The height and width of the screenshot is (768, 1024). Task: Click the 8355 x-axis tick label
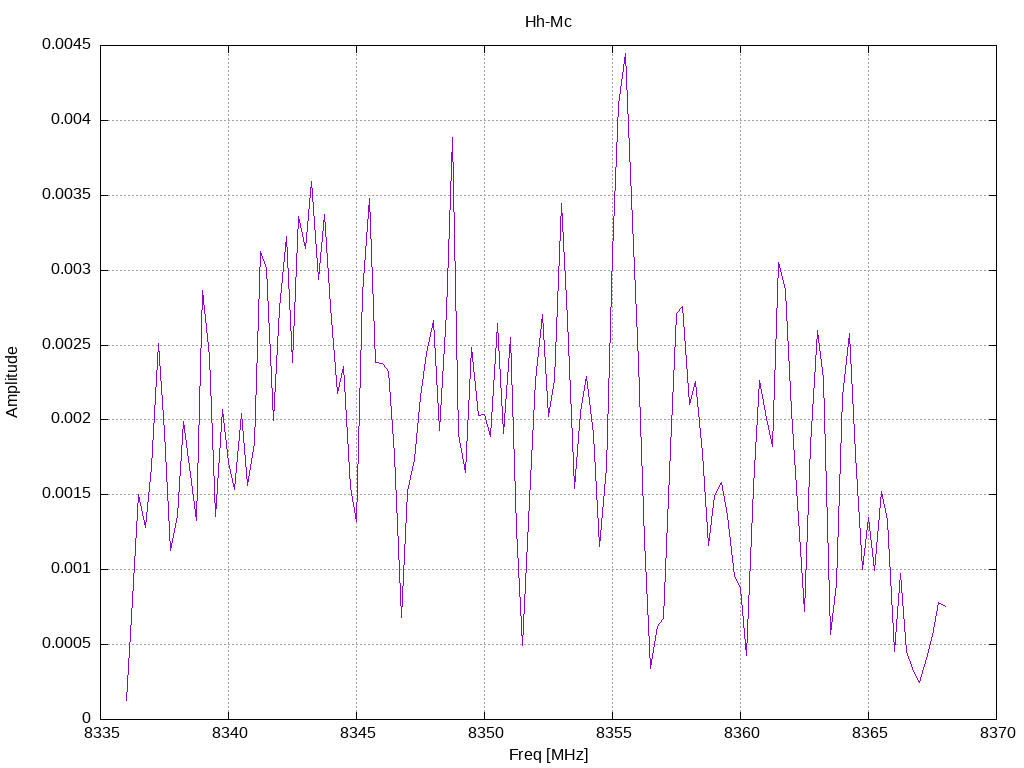[x=613, y=733]
